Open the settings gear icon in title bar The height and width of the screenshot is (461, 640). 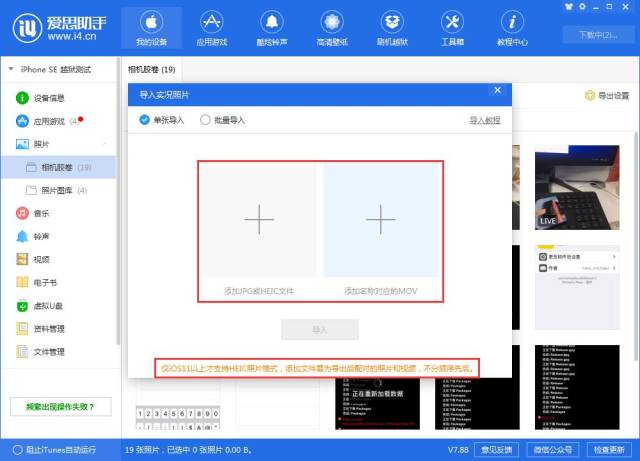(x=582, y=7)
